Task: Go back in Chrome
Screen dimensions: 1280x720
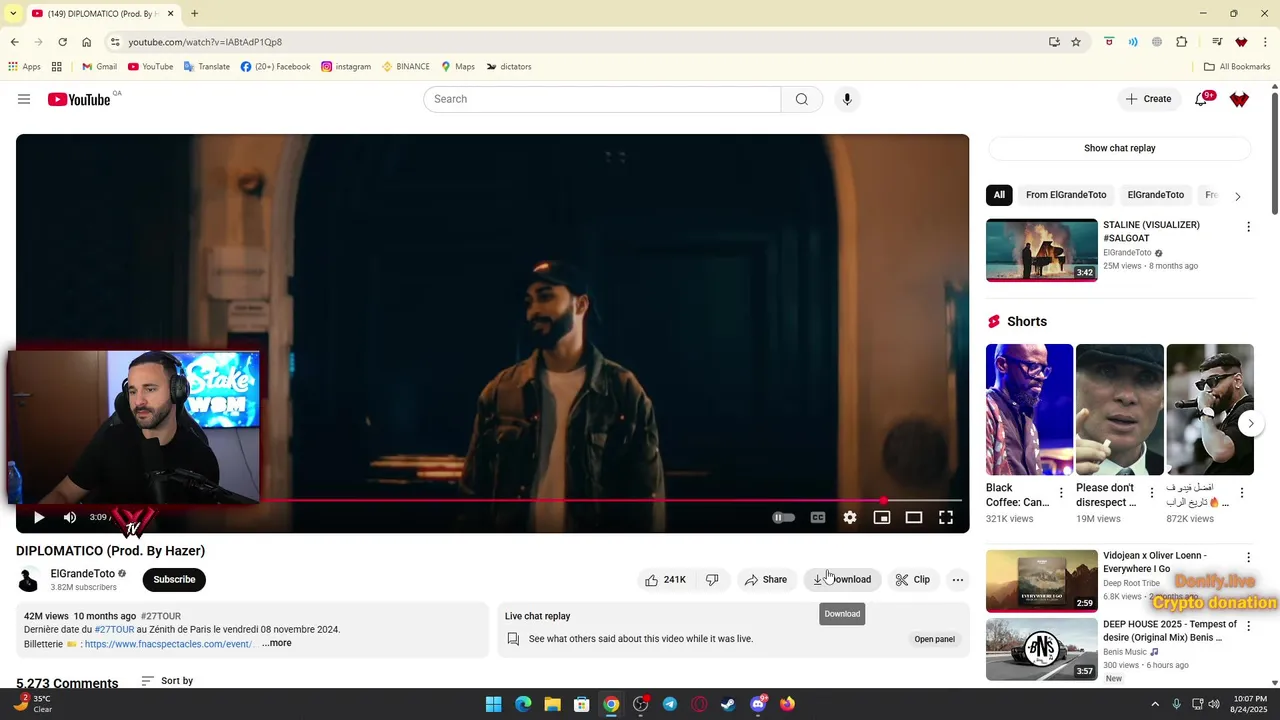Action: click(14, 42)
